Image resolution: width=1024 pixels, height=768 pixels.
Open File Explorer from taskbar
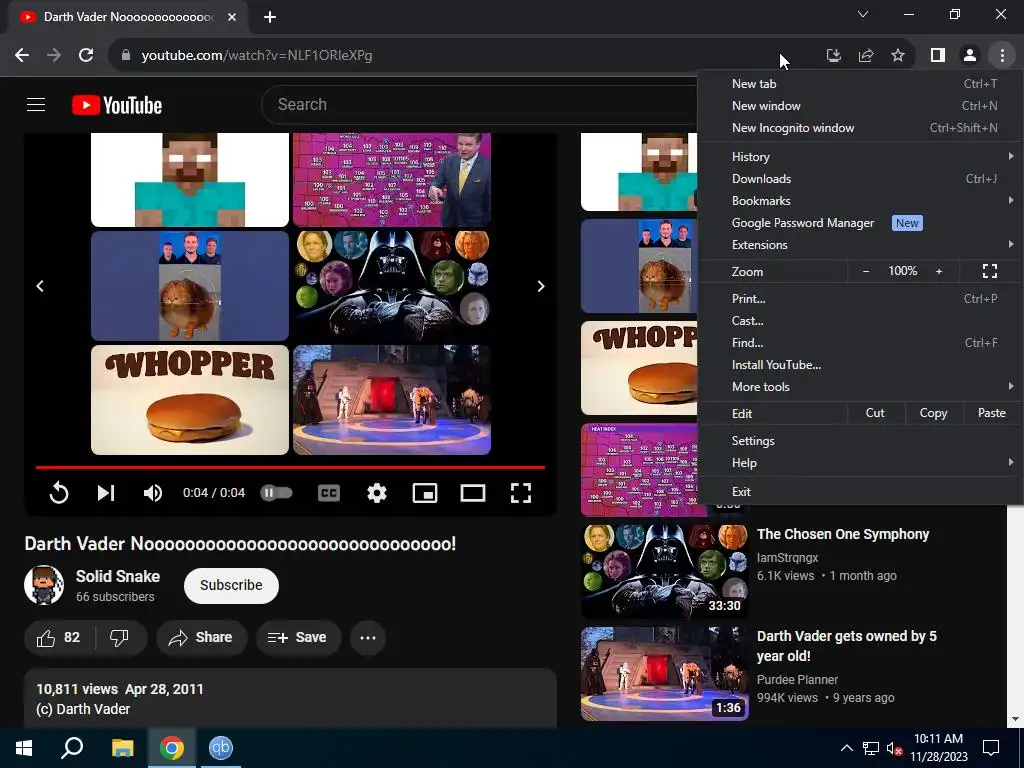[122, 748]
